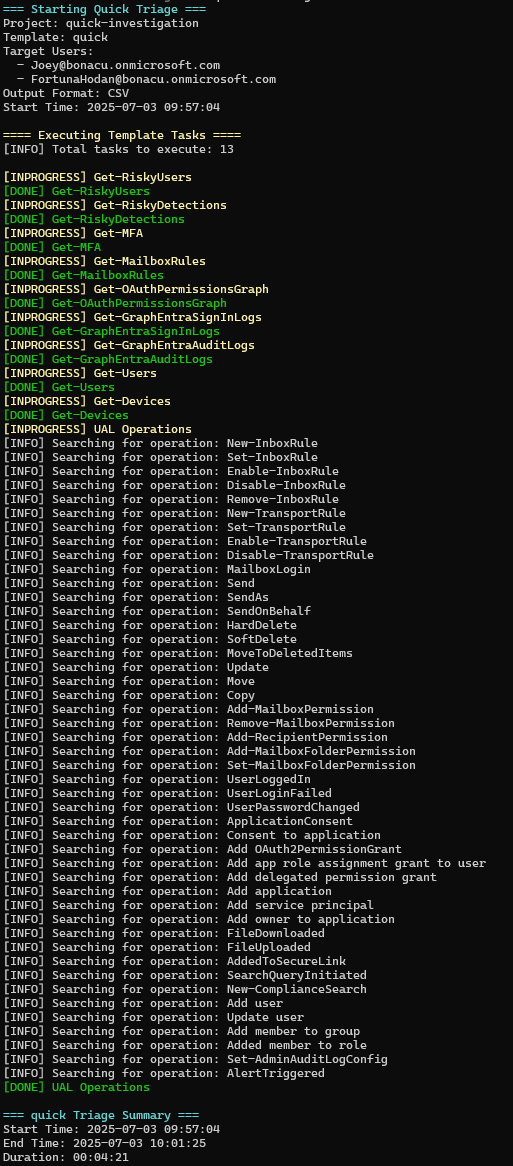Viewport: 513px width, 1166px height.
Task: Click the AddedToSecureLink operation line
Action: point(175,962)
